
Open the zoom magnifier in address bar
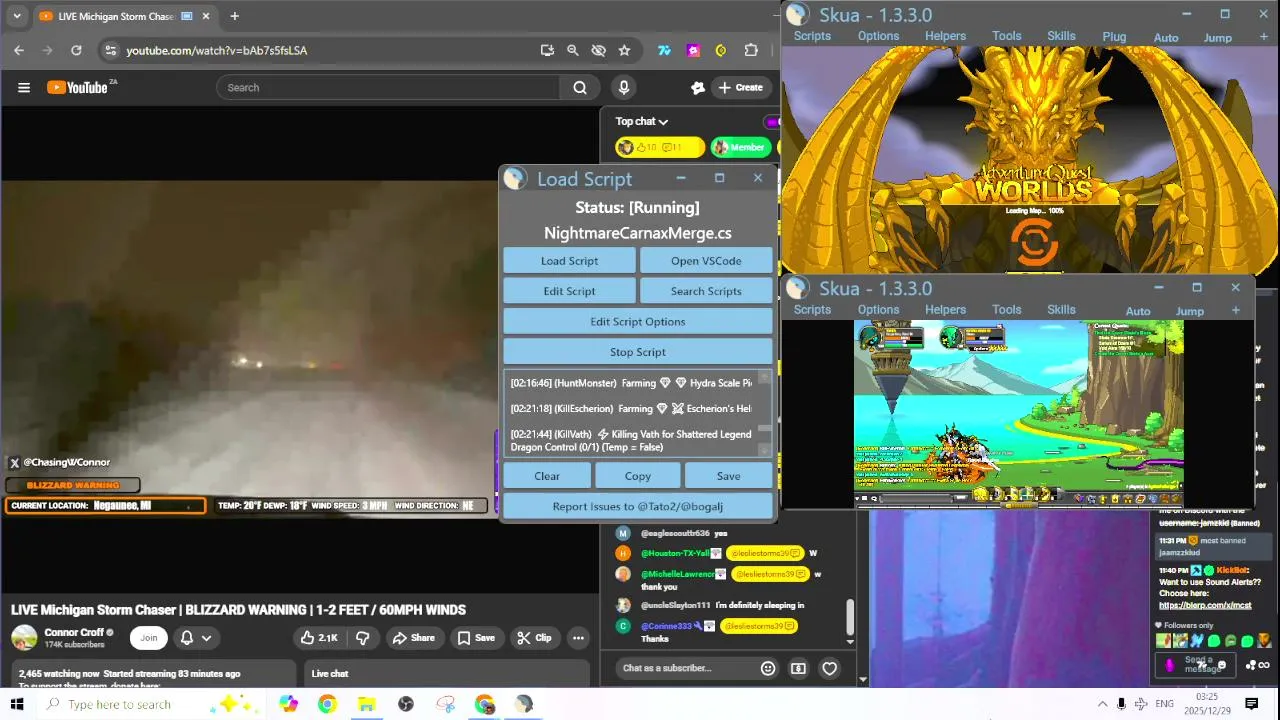(573, 50)
